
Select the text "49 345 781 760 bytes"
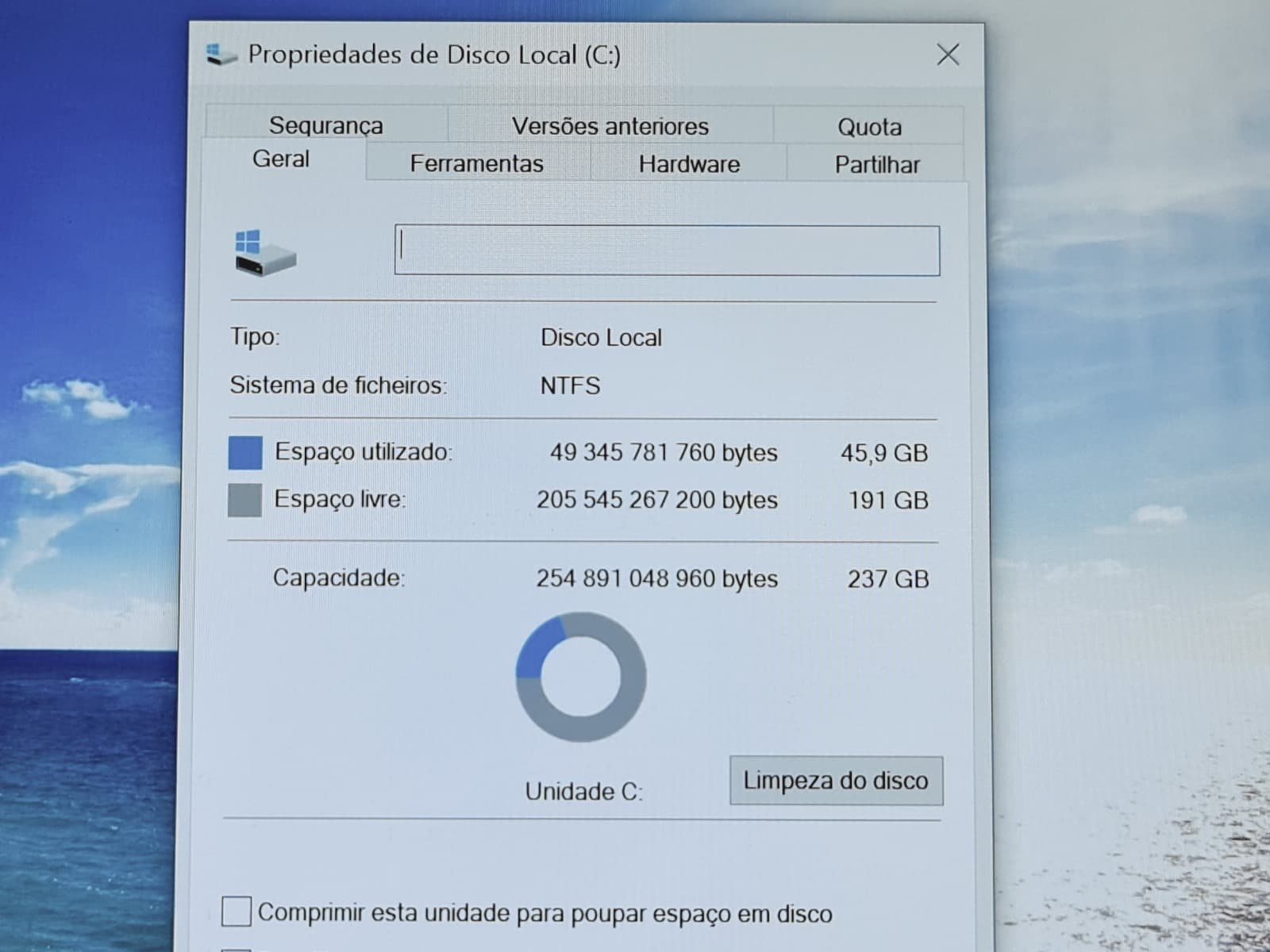pos(664,452)
